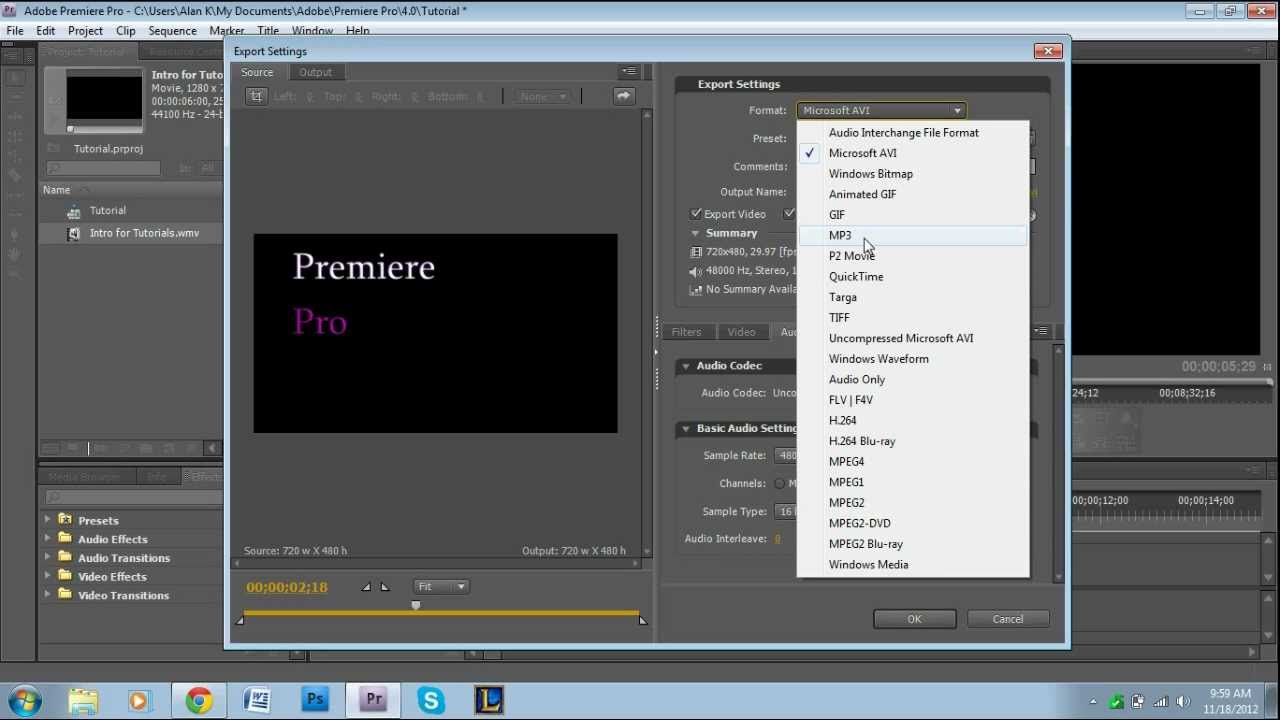1280x720 pixels.
Task: Switch to the Output tab
Action: point(316,72)
